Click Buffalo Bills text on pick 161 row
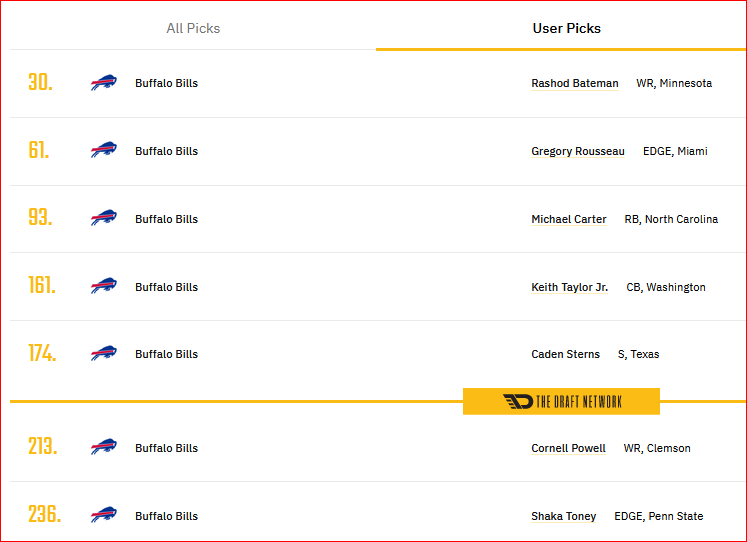Viewport: 747px width, 542px height. [166, 287]
